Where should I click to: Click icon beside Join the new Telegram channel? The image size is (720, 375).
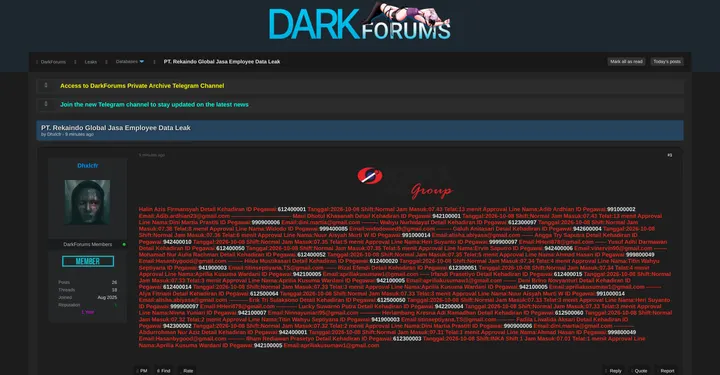[46, 104]
